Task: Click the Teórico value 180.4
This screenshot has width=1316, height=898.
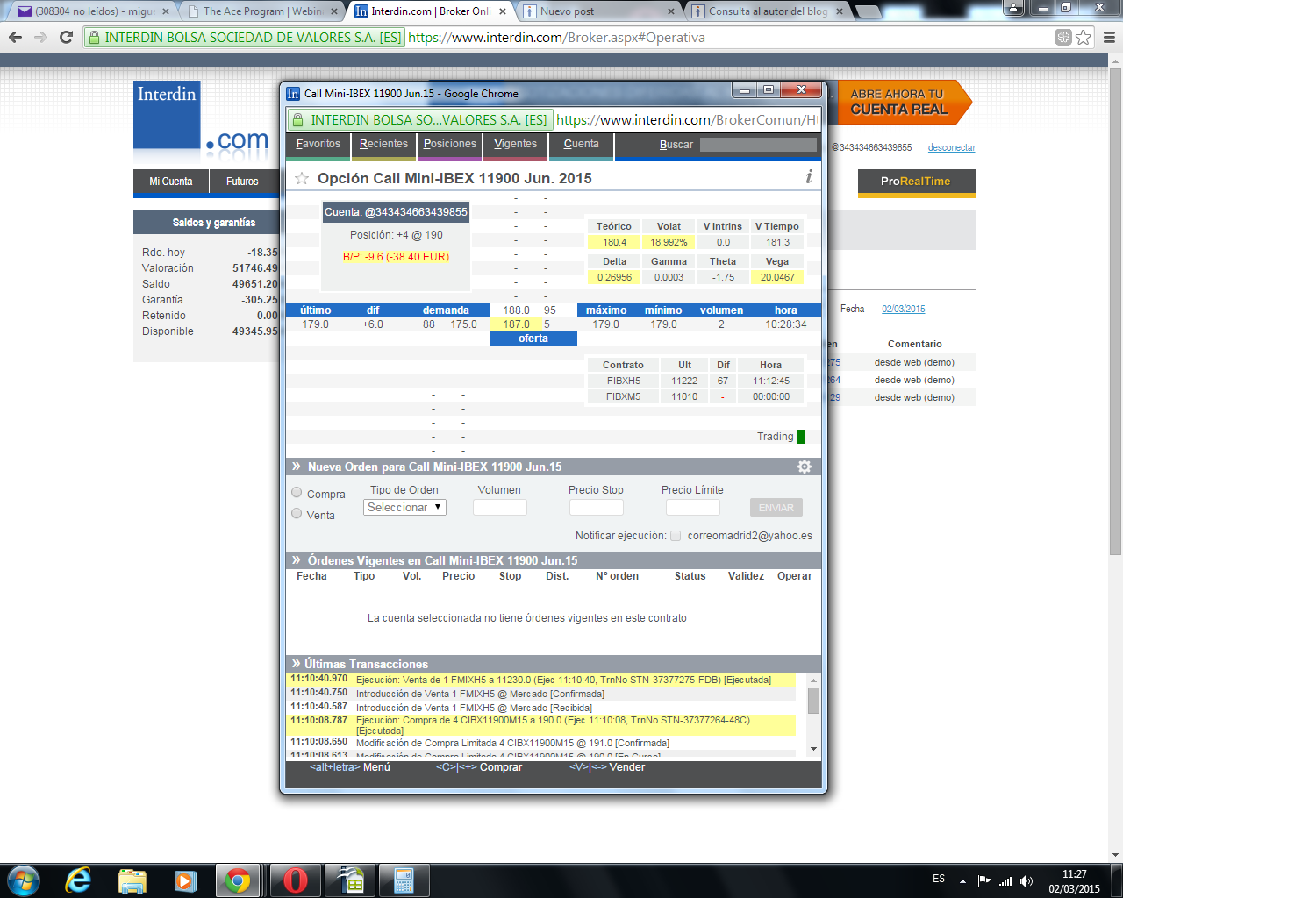Action: (614, 242)
